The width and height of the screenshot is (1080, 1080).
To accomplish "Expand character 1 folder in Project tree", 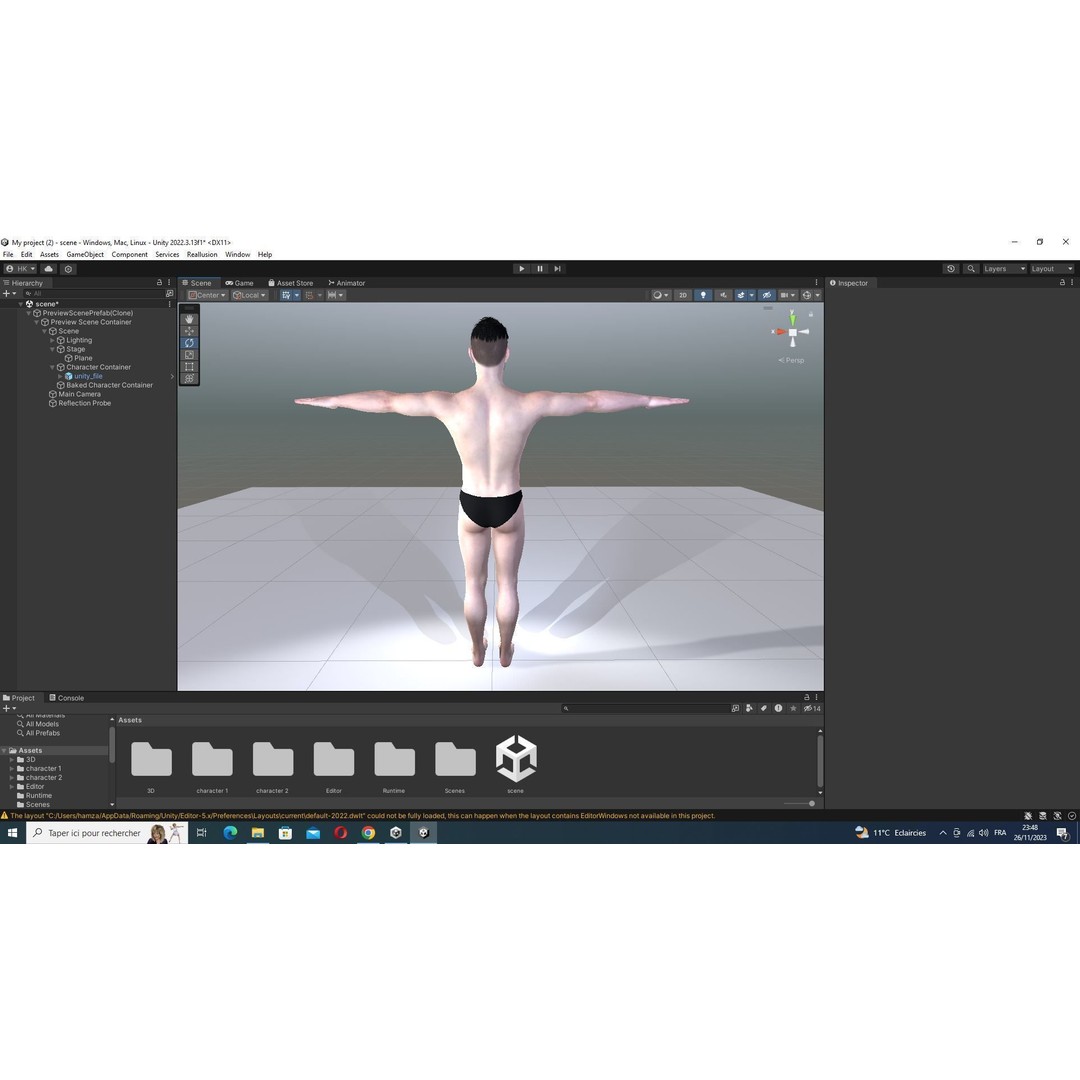I will [x=12, y=769].
